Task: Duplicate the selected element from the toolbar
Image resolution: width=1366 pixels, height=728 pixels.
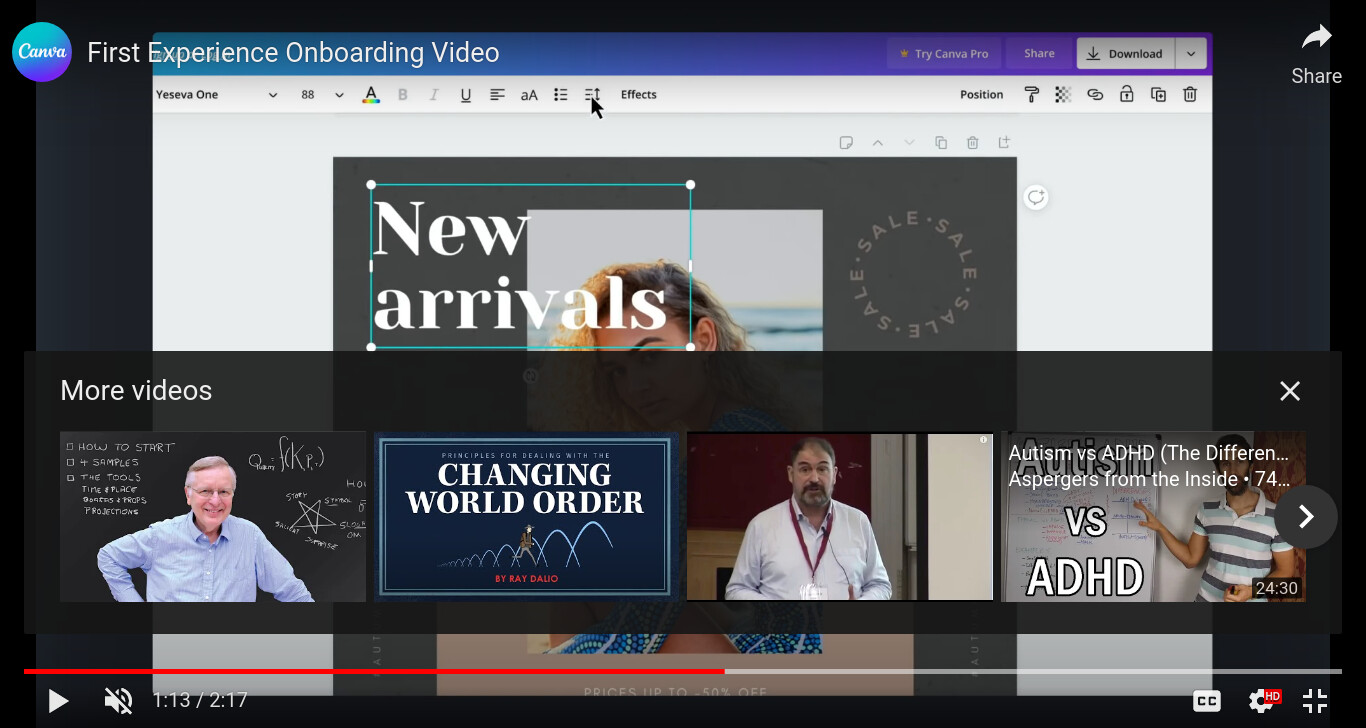Action: click(1158, 95)
